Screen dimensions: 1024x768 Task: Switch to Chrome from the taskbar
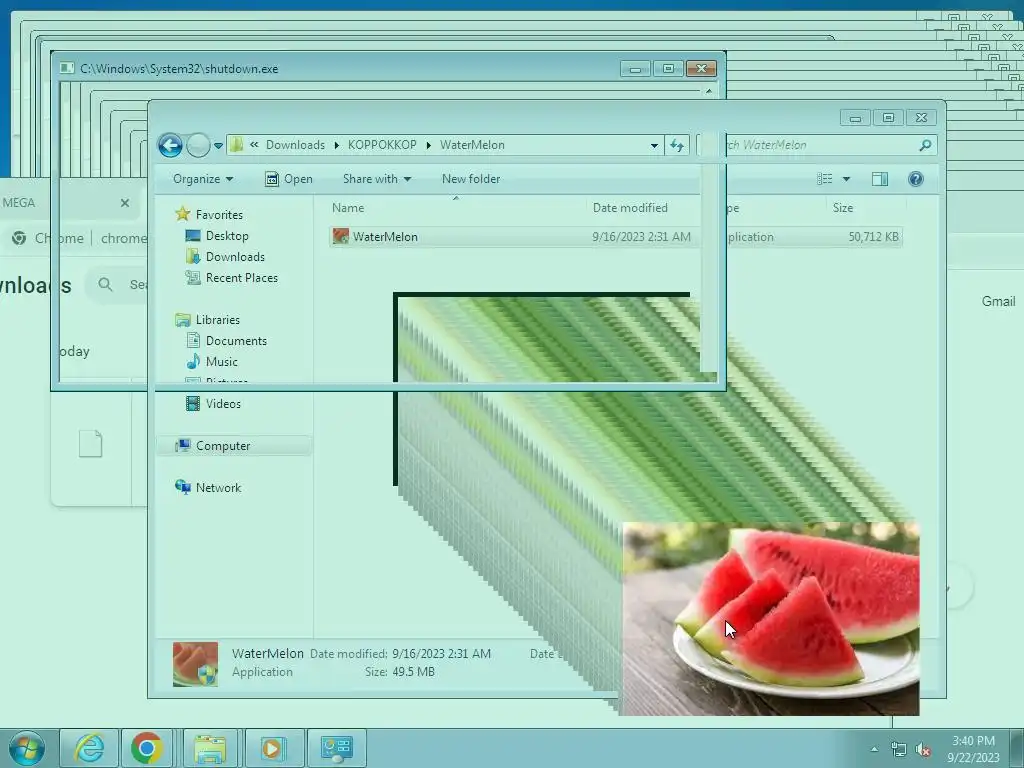(146, 748)
